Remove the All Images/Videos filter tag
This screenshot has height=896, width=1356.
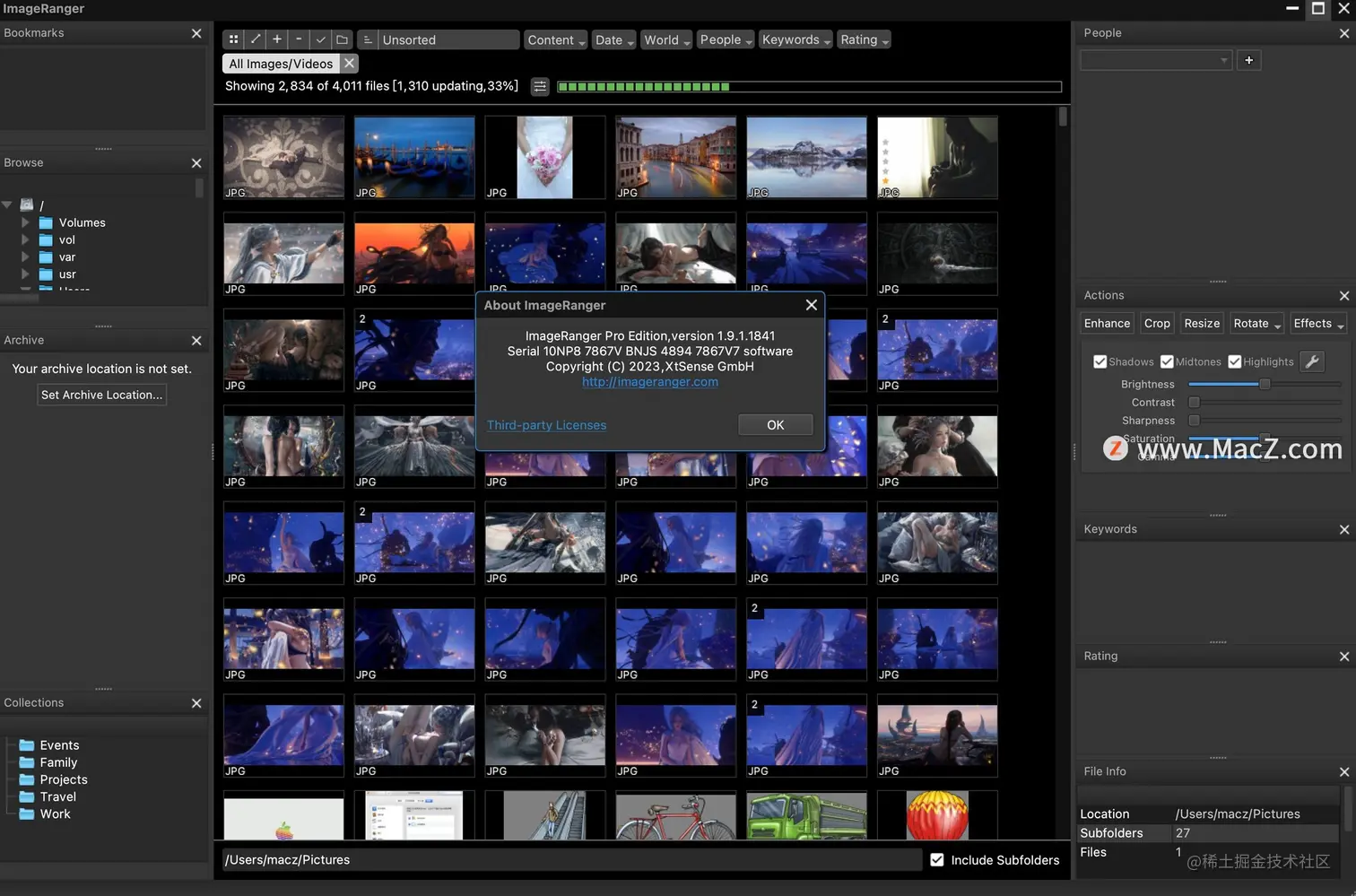click(x=350, y=64)
